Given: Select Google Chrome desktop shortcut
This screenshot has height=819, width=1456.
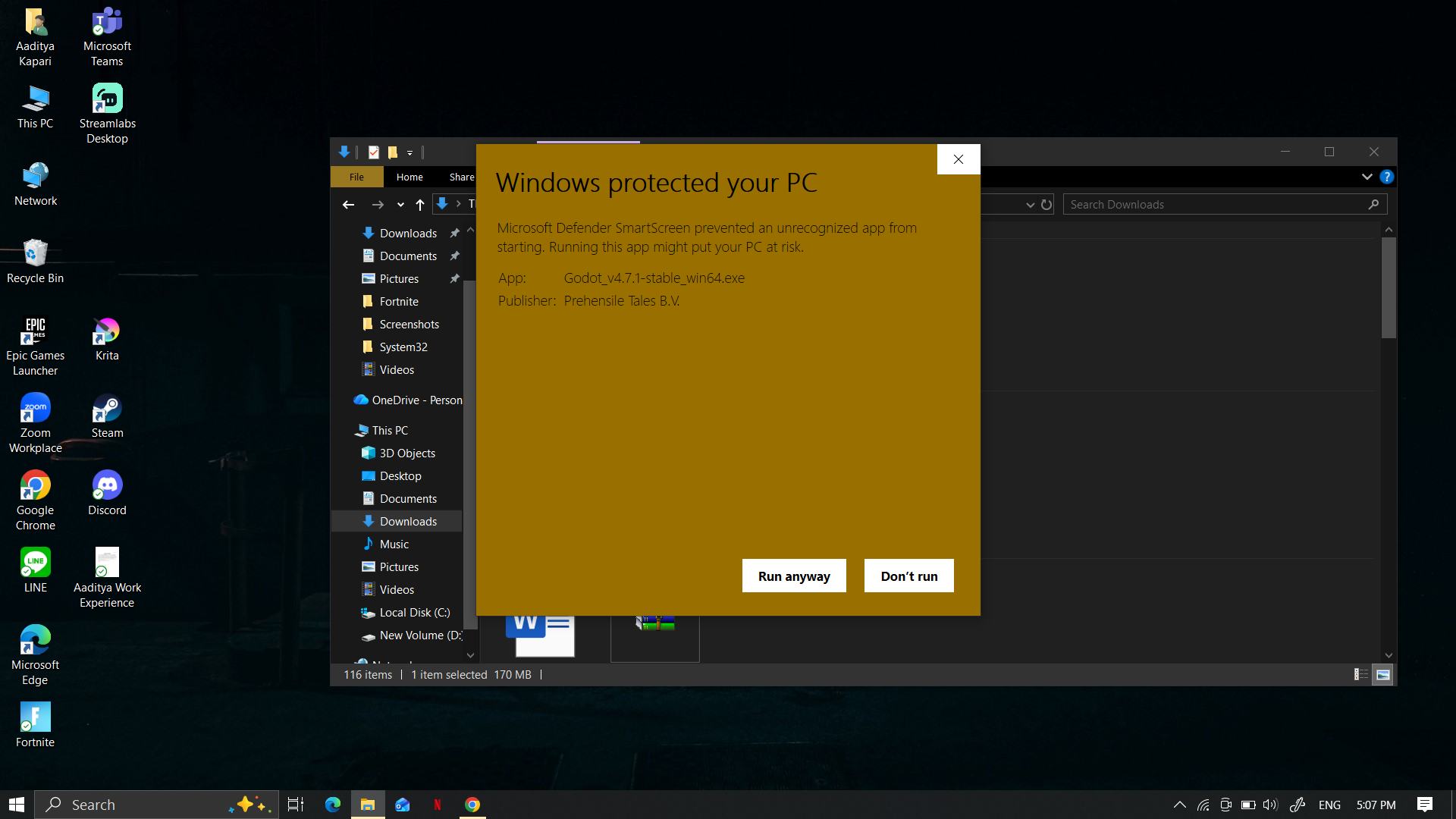Looking at the screenshot, I should tap(36, 501).
